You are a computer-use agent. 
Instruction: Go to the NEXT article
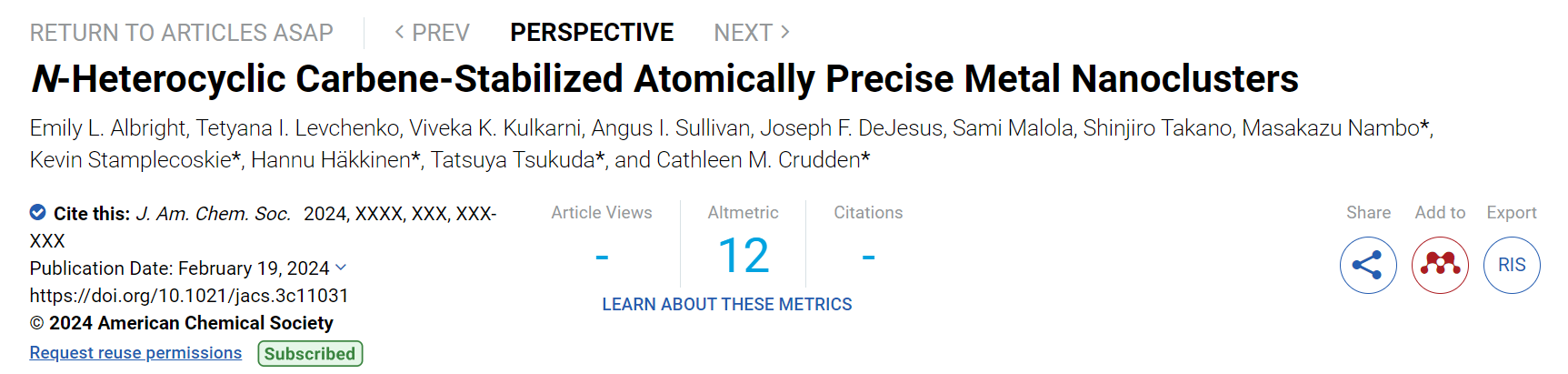(x=752, y=33)
